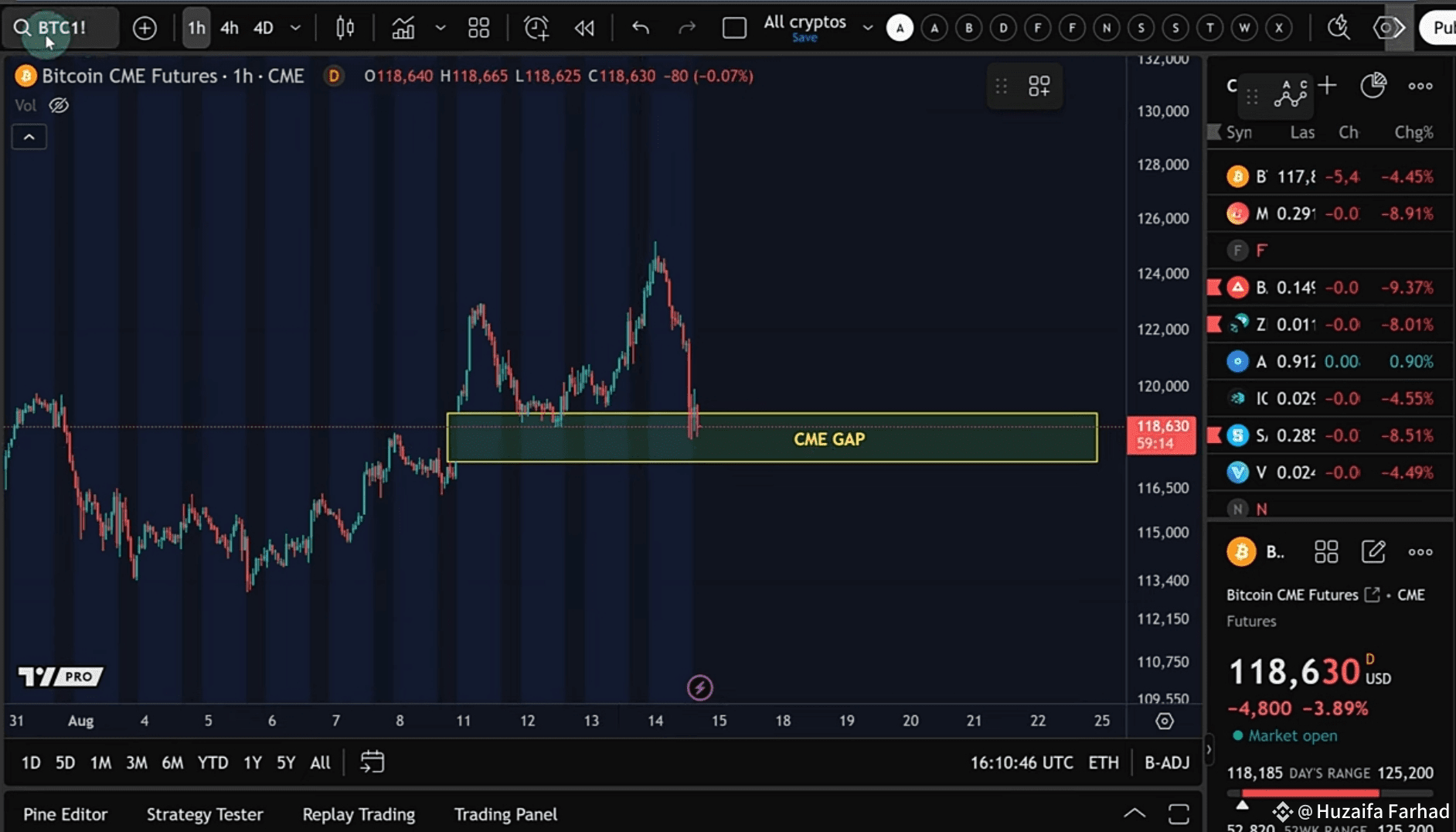Toggle the B-ADJ back adjustment button
The width and height of the screenshot is (1456, 832).
click(x=1167, y=763)
